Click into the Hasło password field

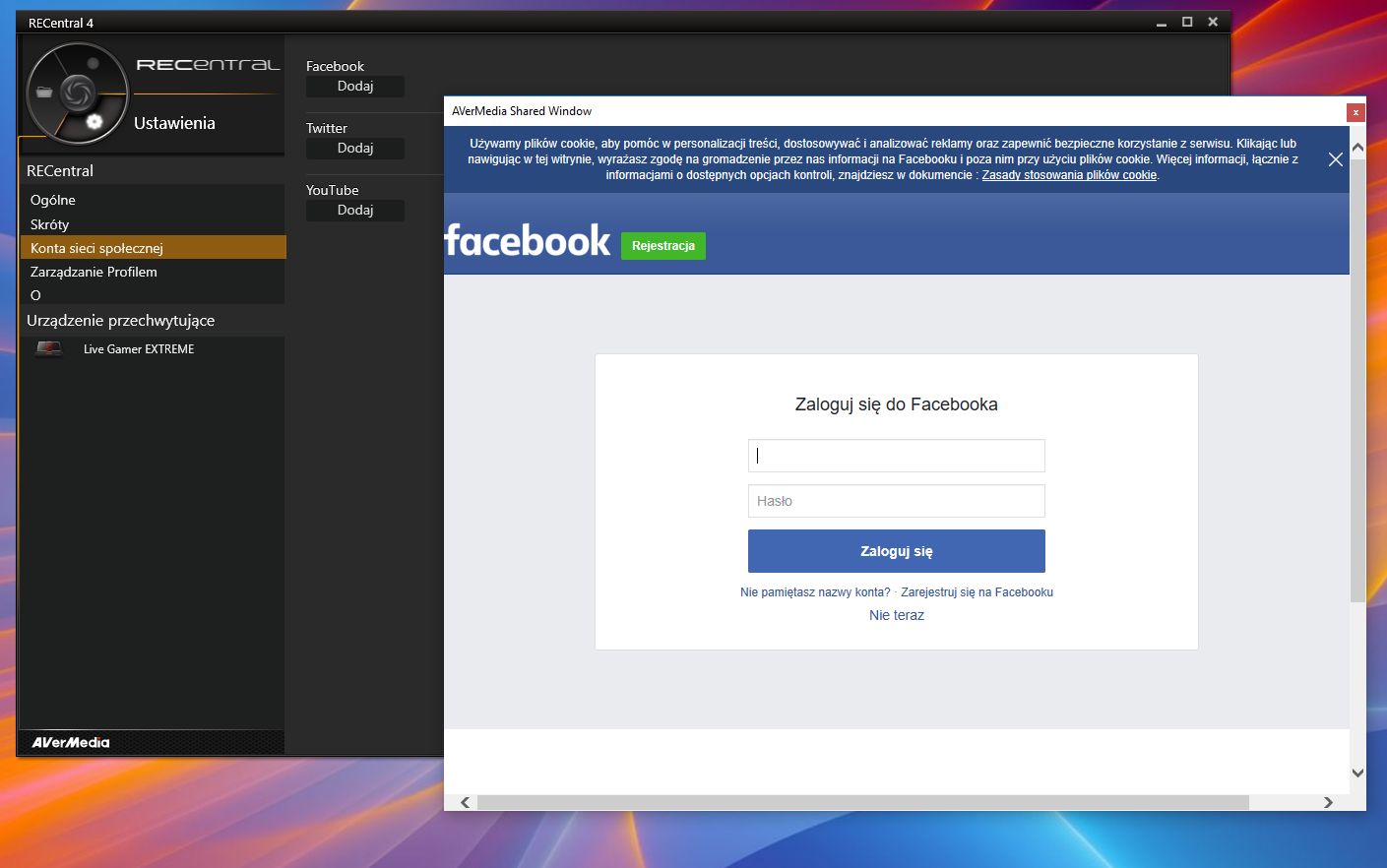pyautogui.click(x=897, y=501)
